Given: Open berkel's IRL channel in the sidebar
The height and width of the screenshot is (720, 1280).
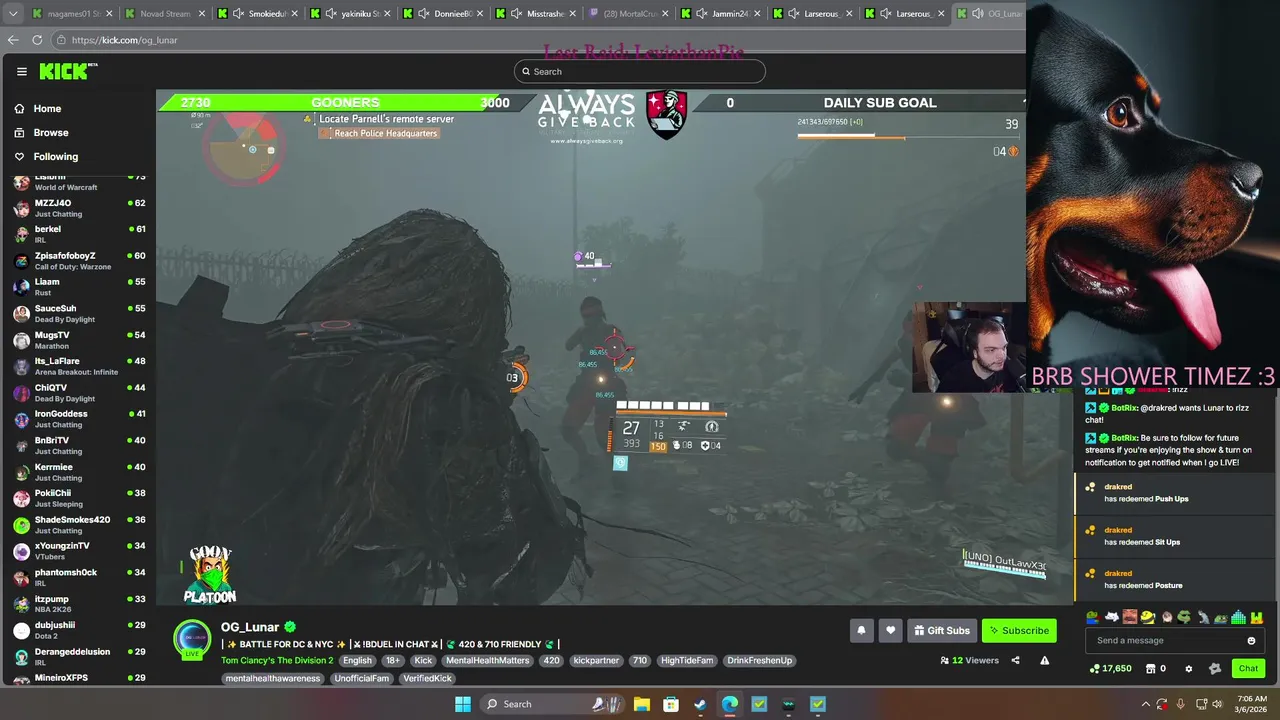Looking at the screenshot, I should pos(78,234).
